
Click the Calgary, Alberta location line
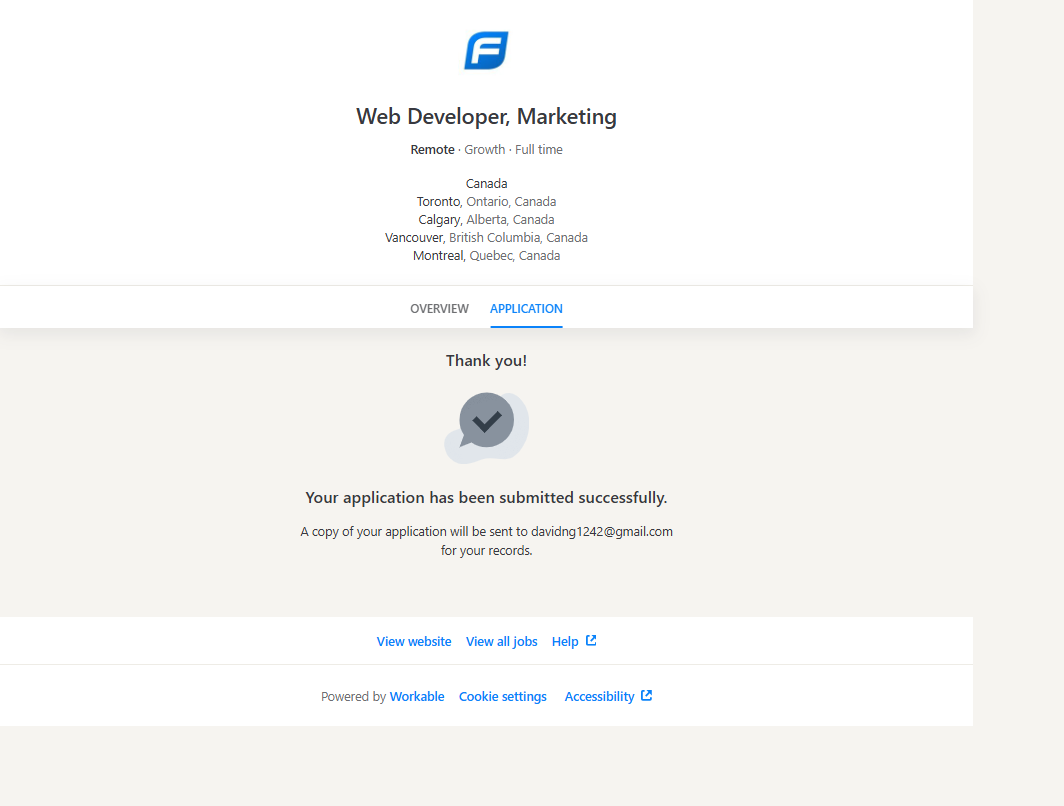tap(486, 220)
